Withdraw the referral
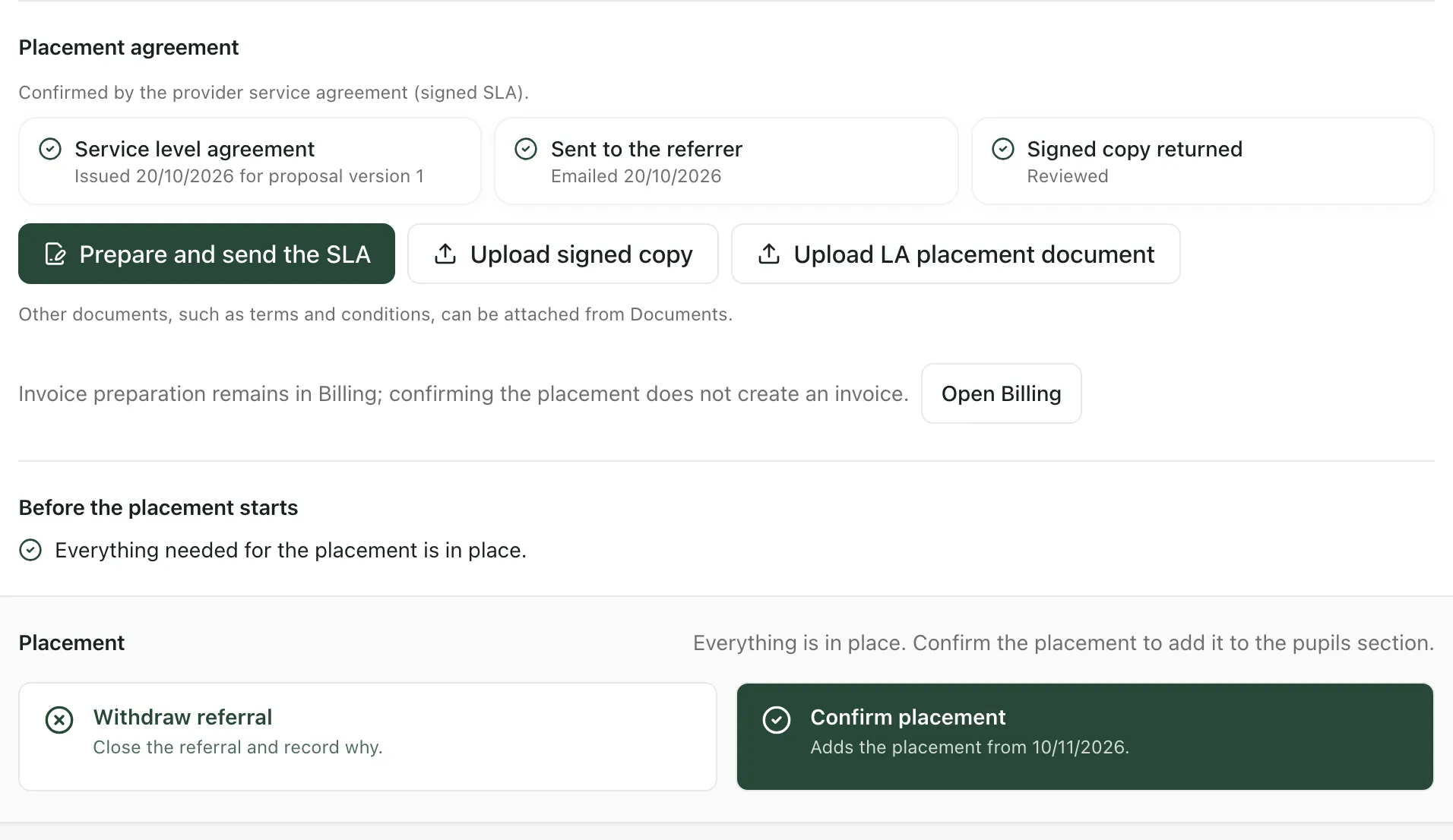This screenshot has width=1453, height=840. click(368, 737)
